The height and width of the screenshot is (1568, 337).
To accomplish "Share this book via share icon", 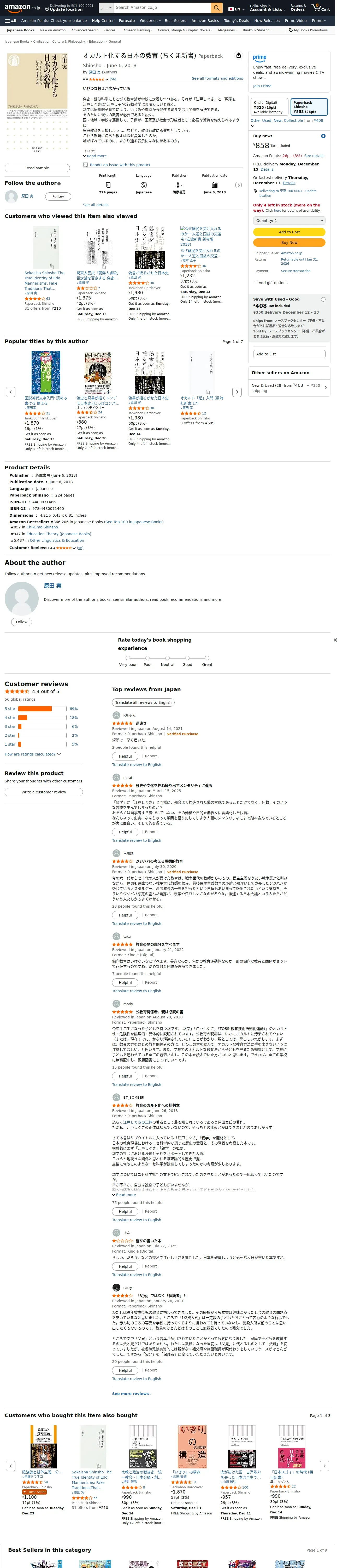I will [x=238, y=55].
